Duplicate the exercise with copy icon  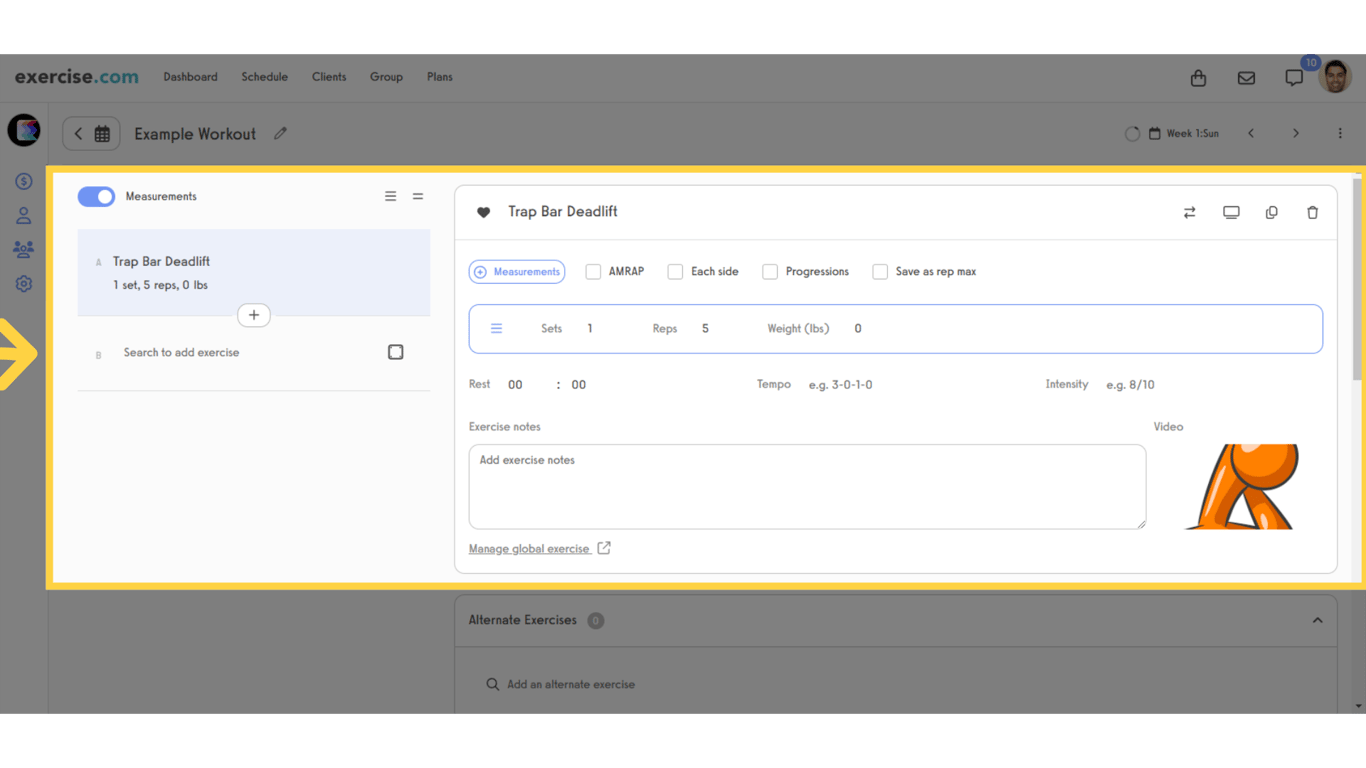(x=1272, y=212)
